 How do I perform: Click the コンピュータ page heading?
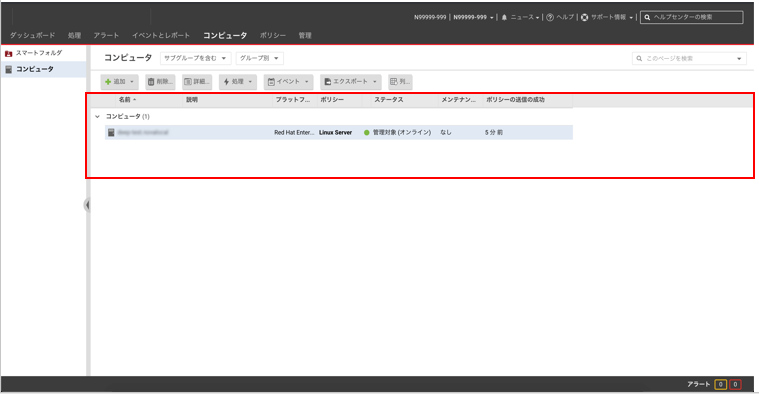(x=128, y=58)
